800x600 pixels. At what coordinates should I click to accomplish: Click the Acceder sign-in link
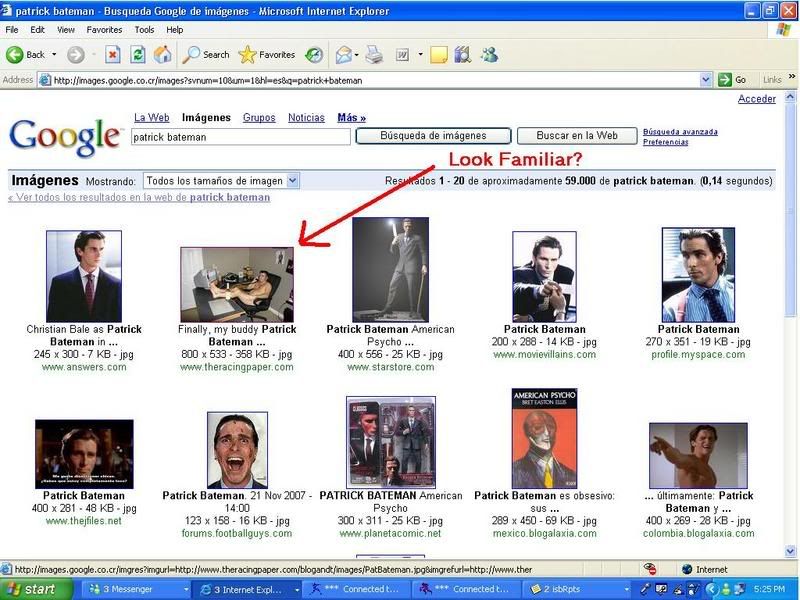coord(757,99)
